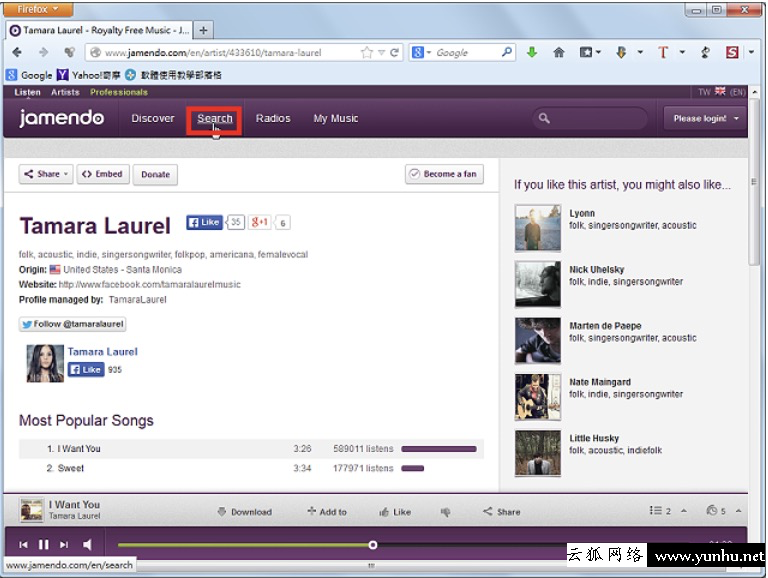This screenshot has width=768, height=578.
Task: Click Become a fan button
Action: click(444, 174)
